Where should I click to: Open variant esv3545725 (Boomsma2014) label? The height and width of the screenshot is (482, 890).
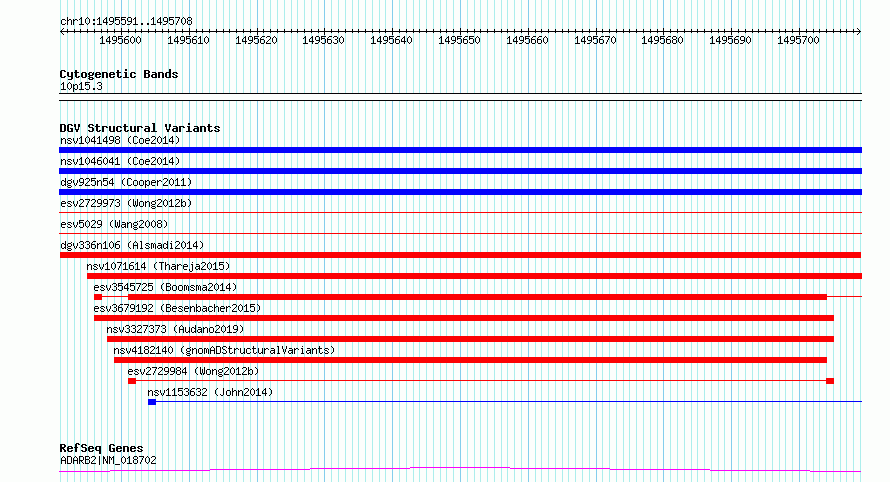[165, 287]
